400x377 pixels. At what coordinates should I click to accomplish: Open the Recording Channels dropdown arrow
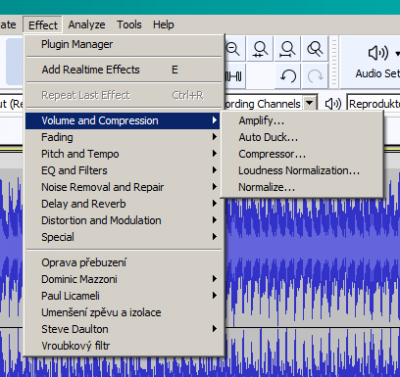pos(310,104)
